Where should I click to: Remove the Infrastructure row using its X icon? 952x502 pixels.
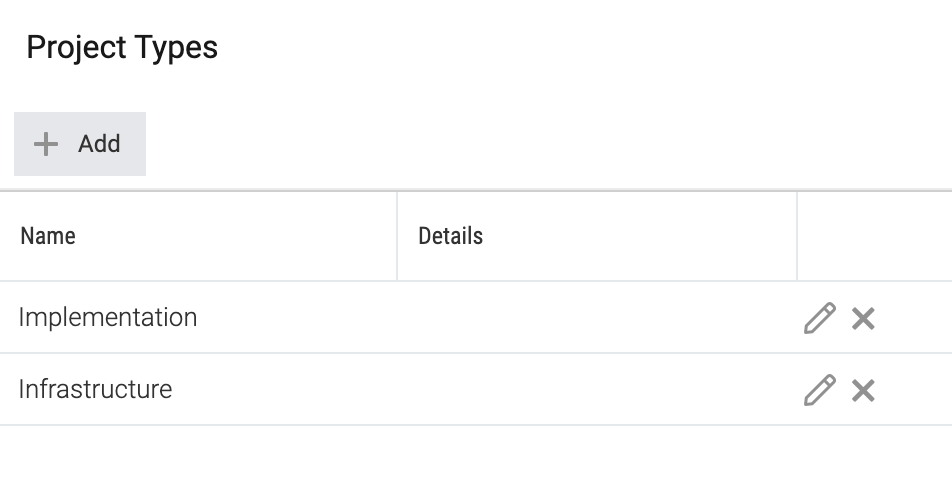(x=863, y=390)
